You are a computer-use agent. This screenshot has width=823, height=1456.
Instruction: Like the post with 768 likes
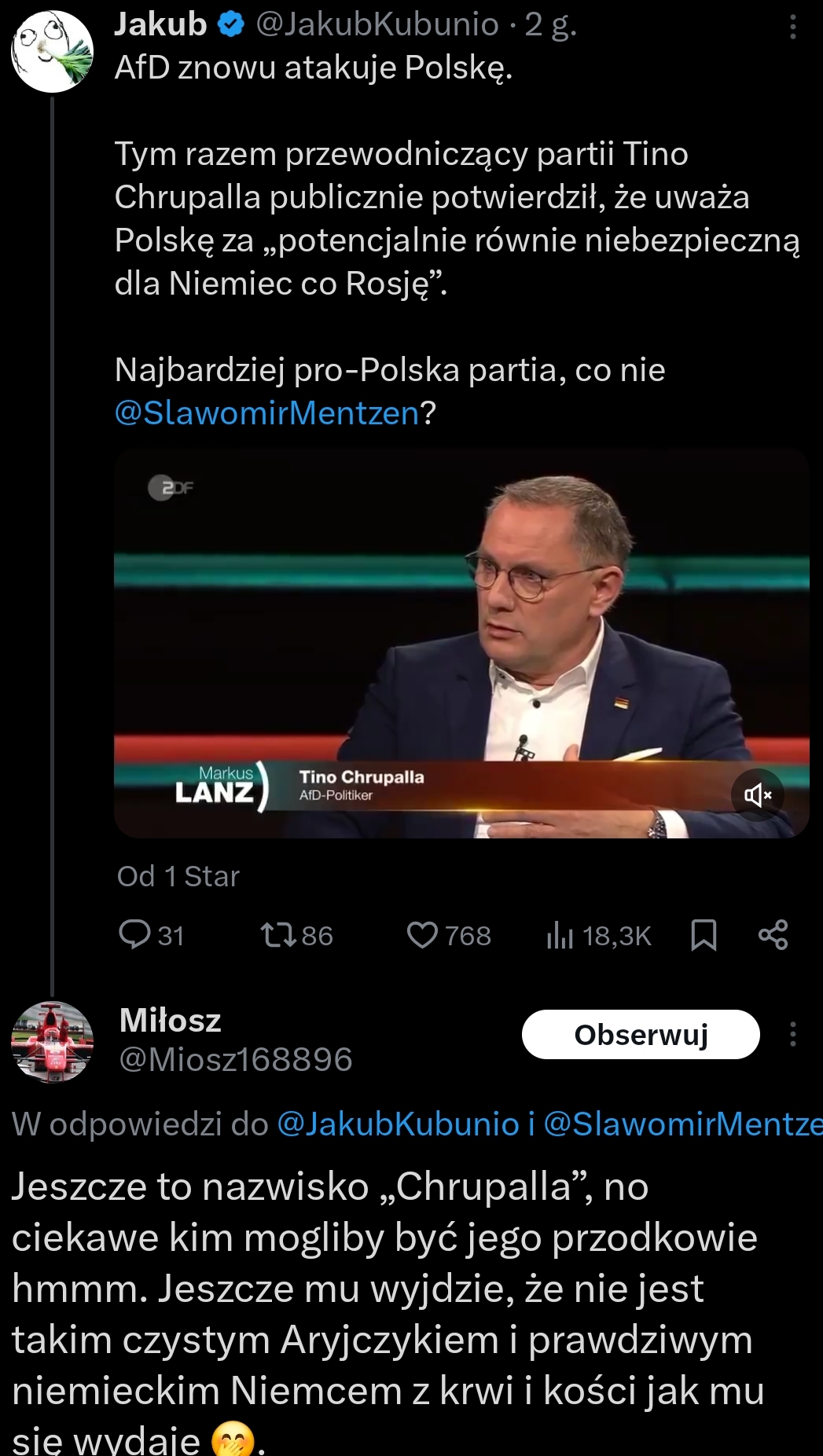(x=448, y=935)
